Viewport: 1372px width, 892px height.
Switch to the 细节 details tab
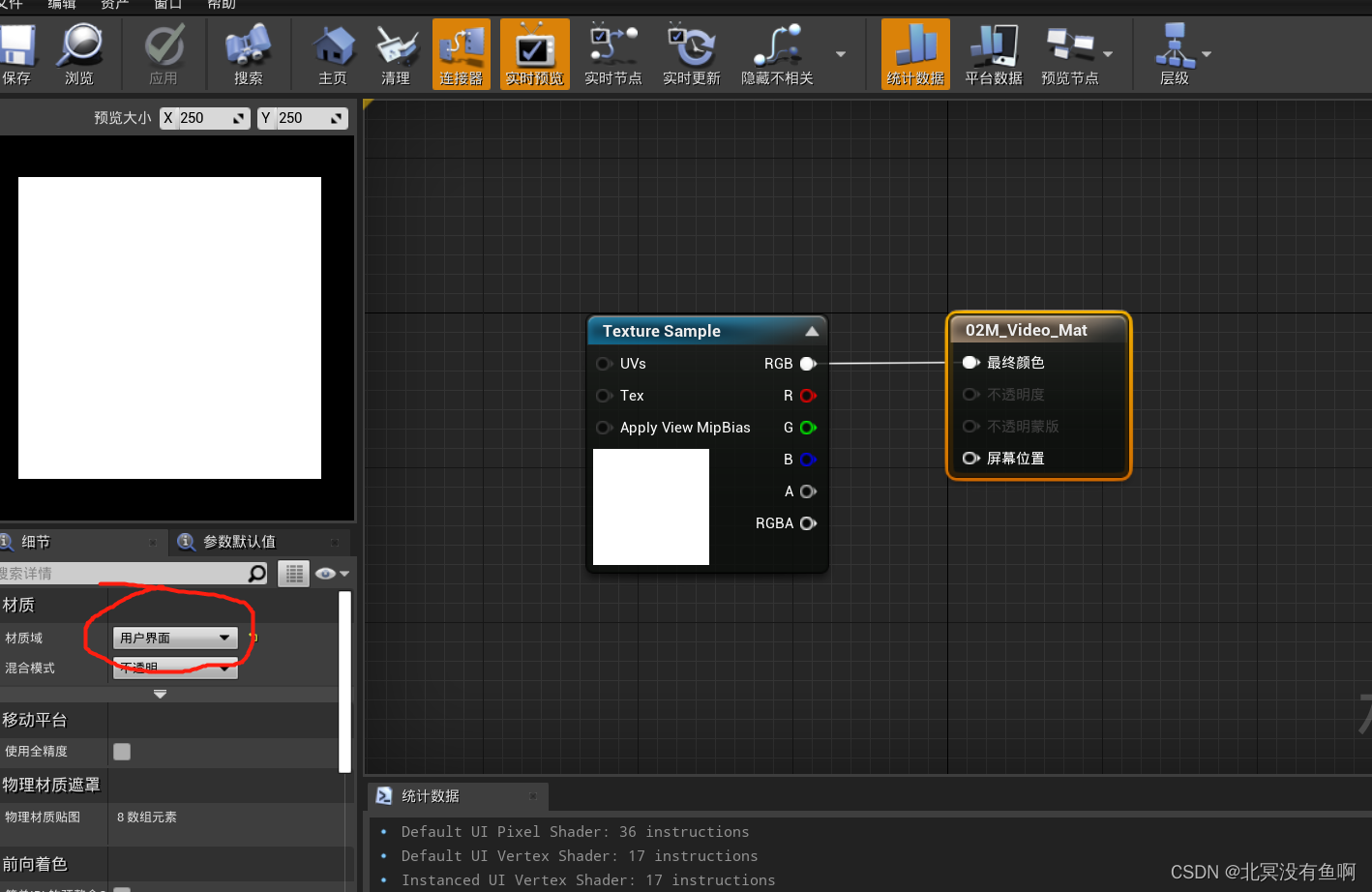36,542
